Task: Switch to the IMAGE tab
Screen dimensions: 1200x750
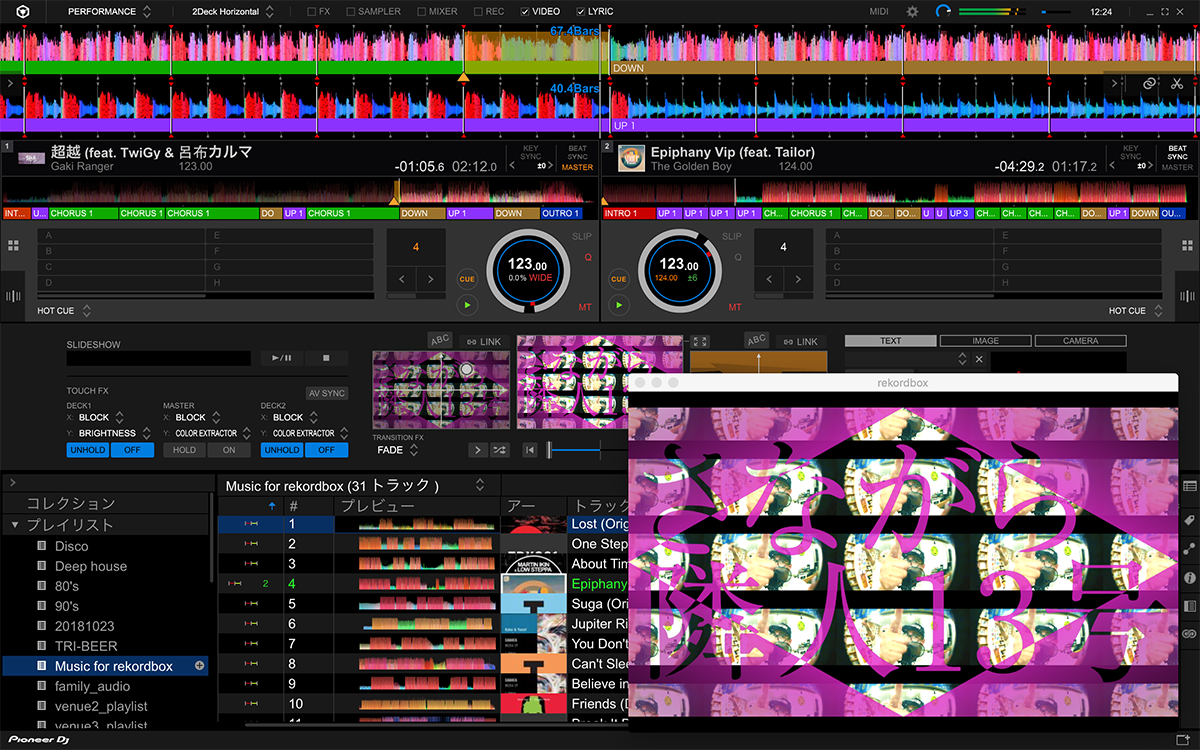Action: (985, 341)
